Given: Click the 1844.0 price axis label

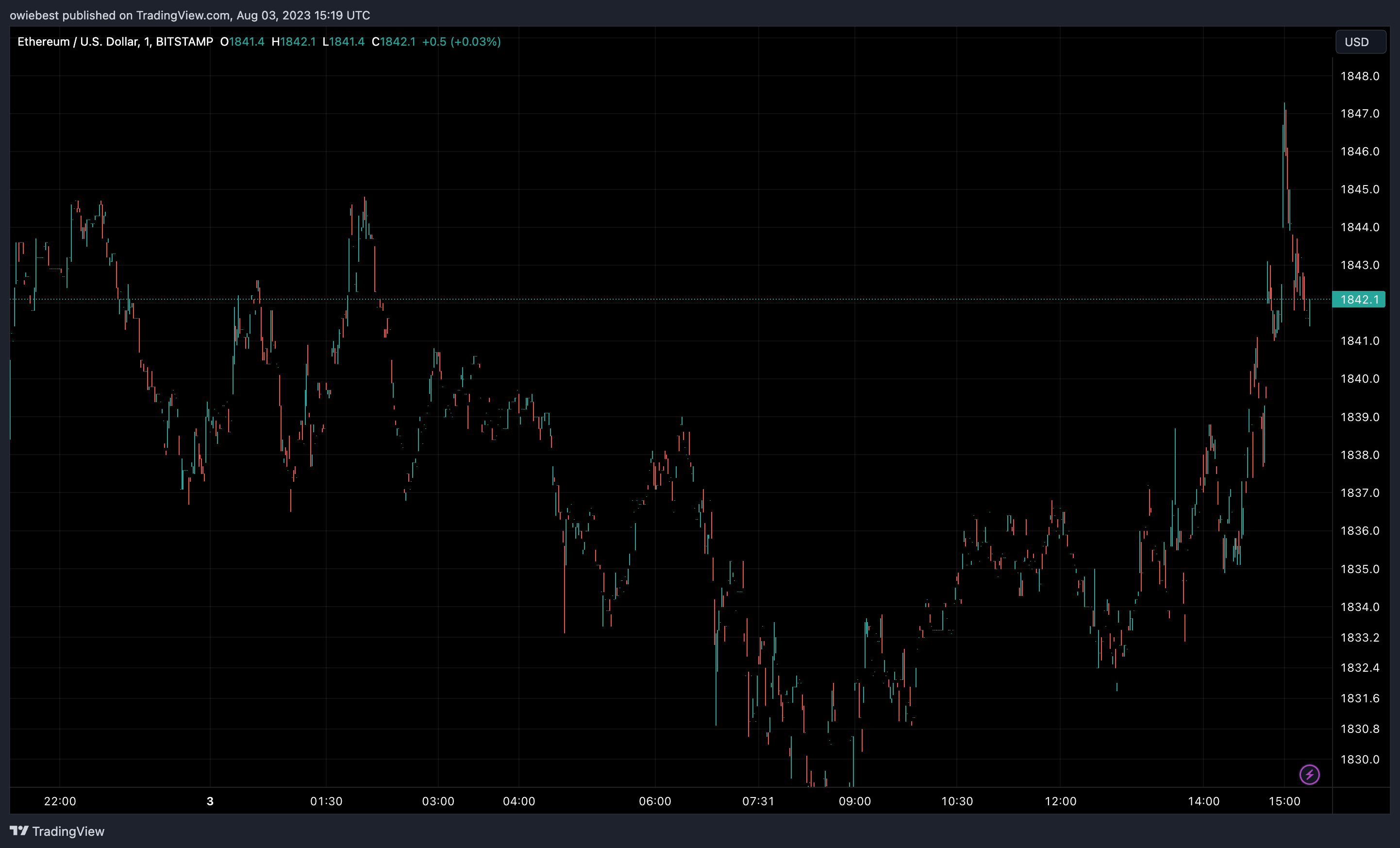Looking at the screenshot, I should tap(1360, 227).
